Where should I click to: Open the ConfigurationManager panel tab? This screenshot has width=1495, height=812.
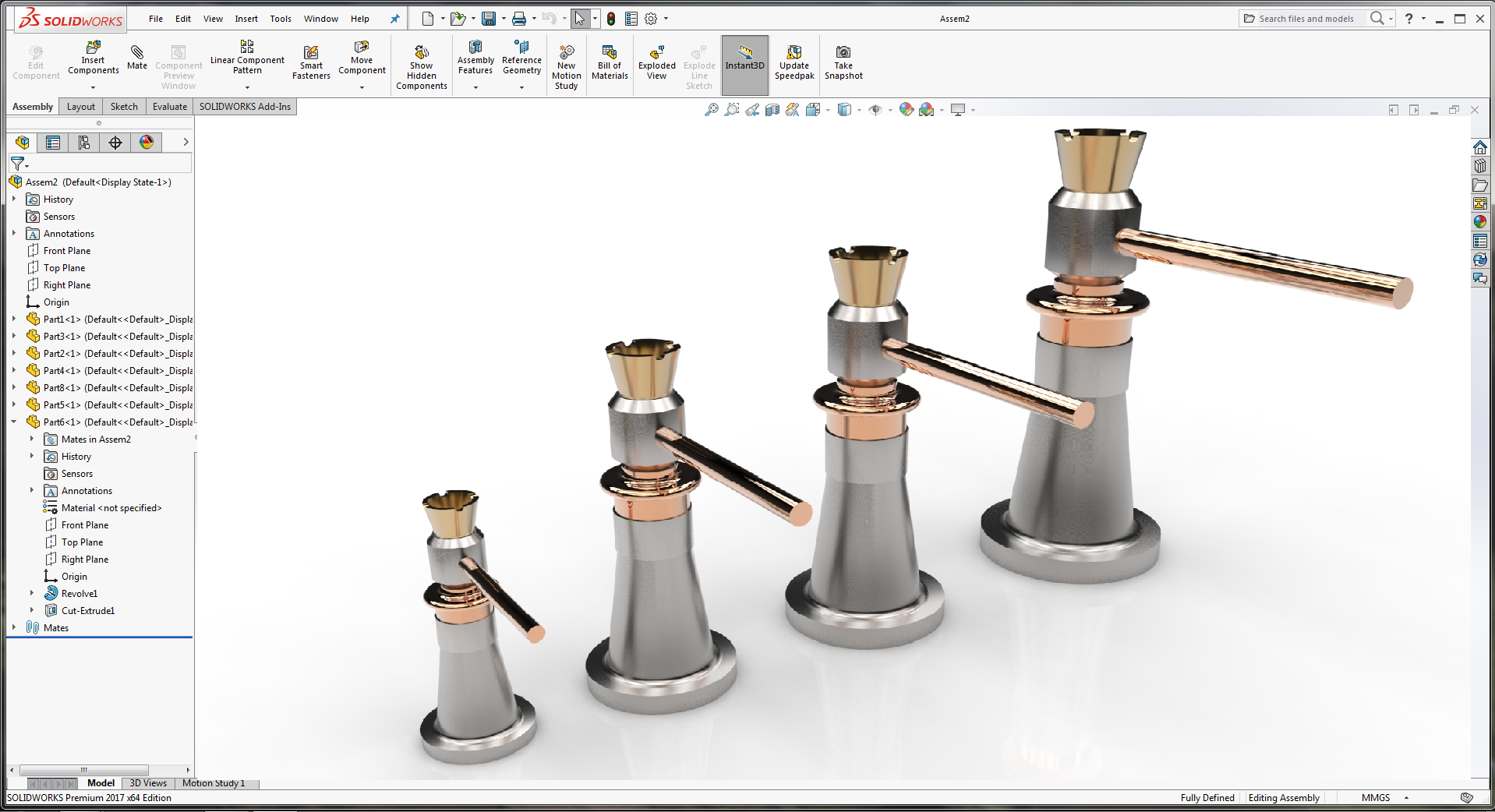84,142
